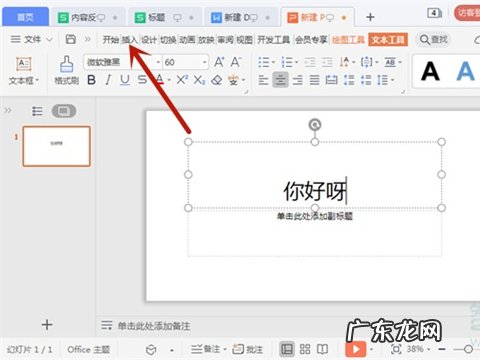Open reading view in status bar
This screenshot has width=480, height=360.
pyautogui.click(x=322, y=349)
